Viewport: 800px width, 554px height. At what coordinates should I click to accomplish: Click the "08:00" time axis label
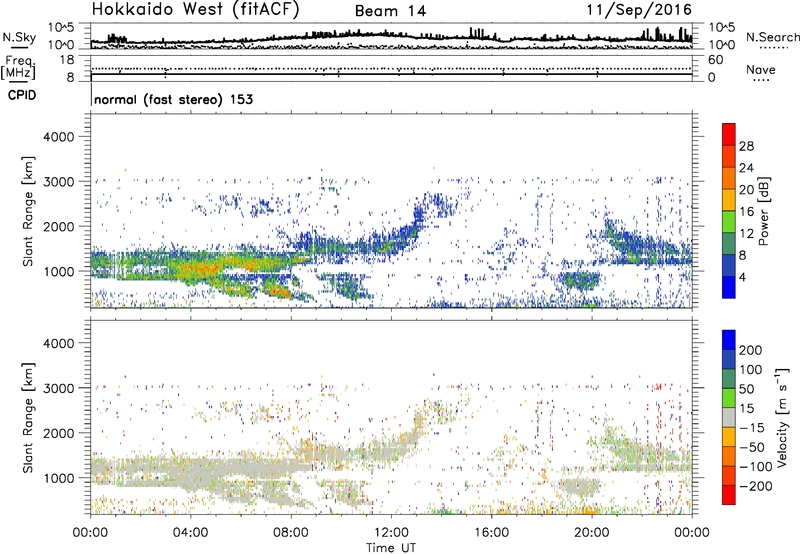291,533
